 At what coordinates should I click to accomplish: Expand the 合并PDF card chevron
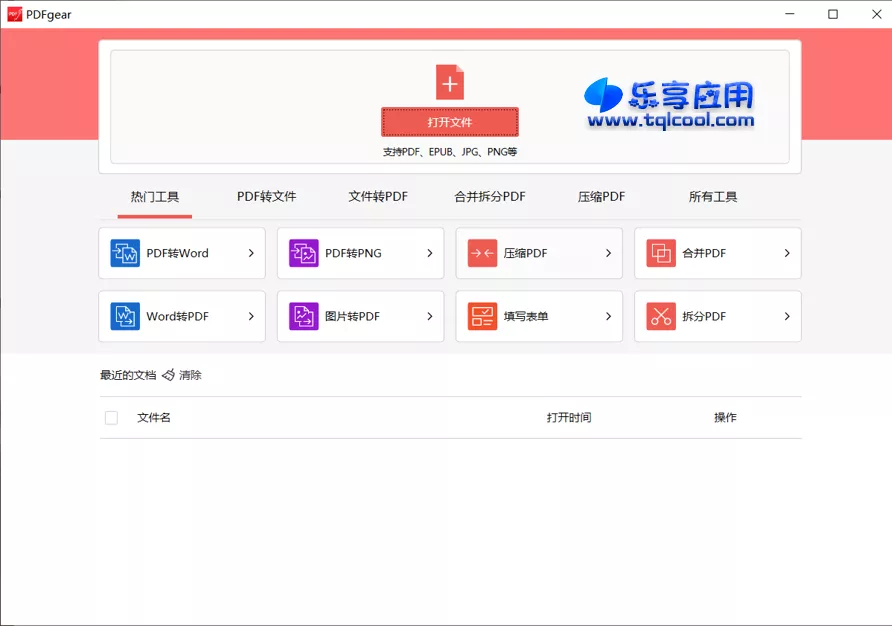tap(789, 253)
